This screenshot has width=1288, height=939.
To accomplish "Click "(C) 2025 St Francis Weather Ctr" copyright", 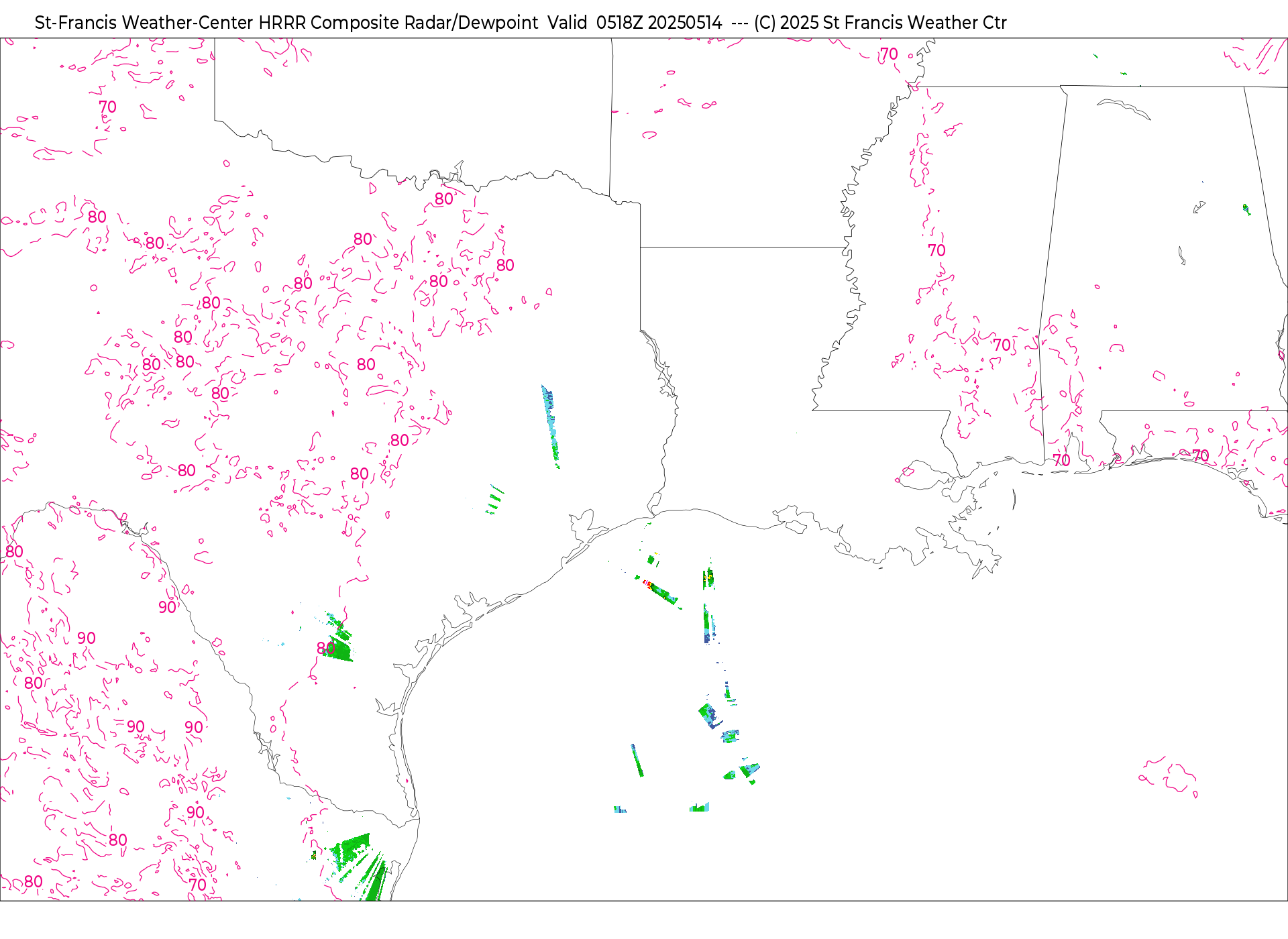I will click(x=880, y=23).
